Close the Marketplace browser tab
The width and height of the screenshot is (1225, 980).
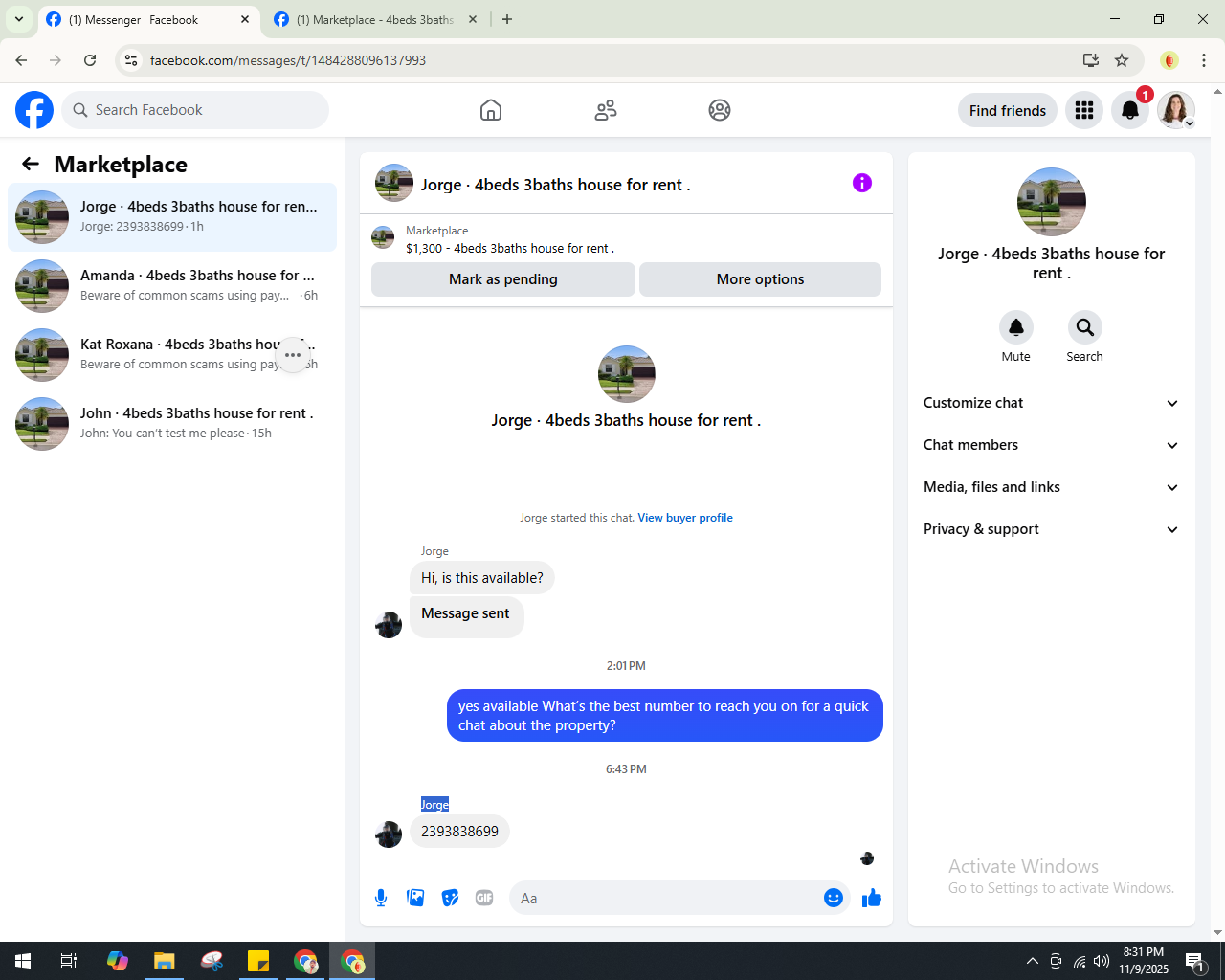pyautogui.click(x=473, y=19)
